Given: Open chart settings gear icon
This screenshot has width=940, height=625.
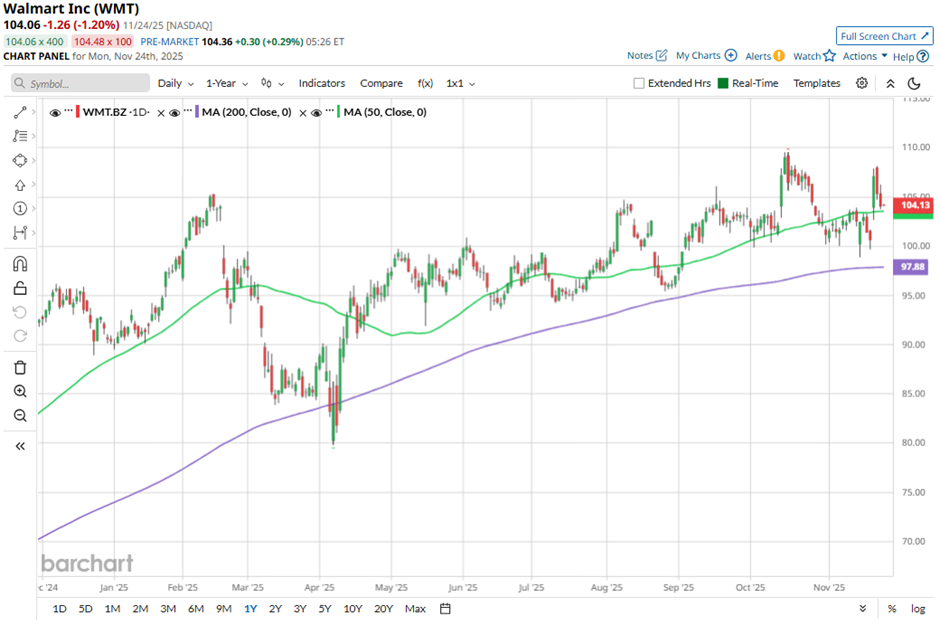Looking at the screenshot, I should [x=862, y=84].
